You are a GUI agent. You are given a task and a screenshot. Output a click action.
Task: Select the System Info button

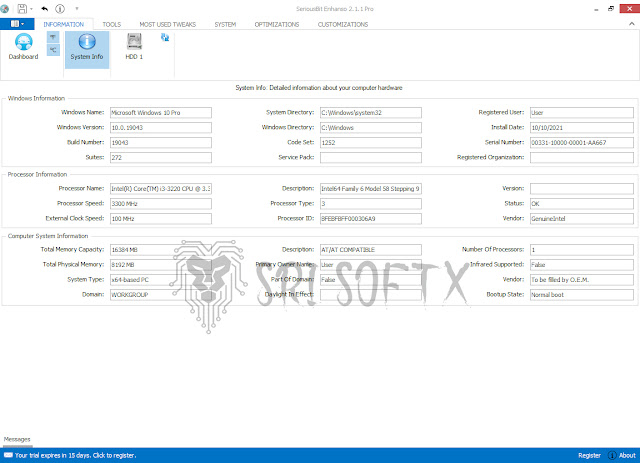[x=87, y=49]
